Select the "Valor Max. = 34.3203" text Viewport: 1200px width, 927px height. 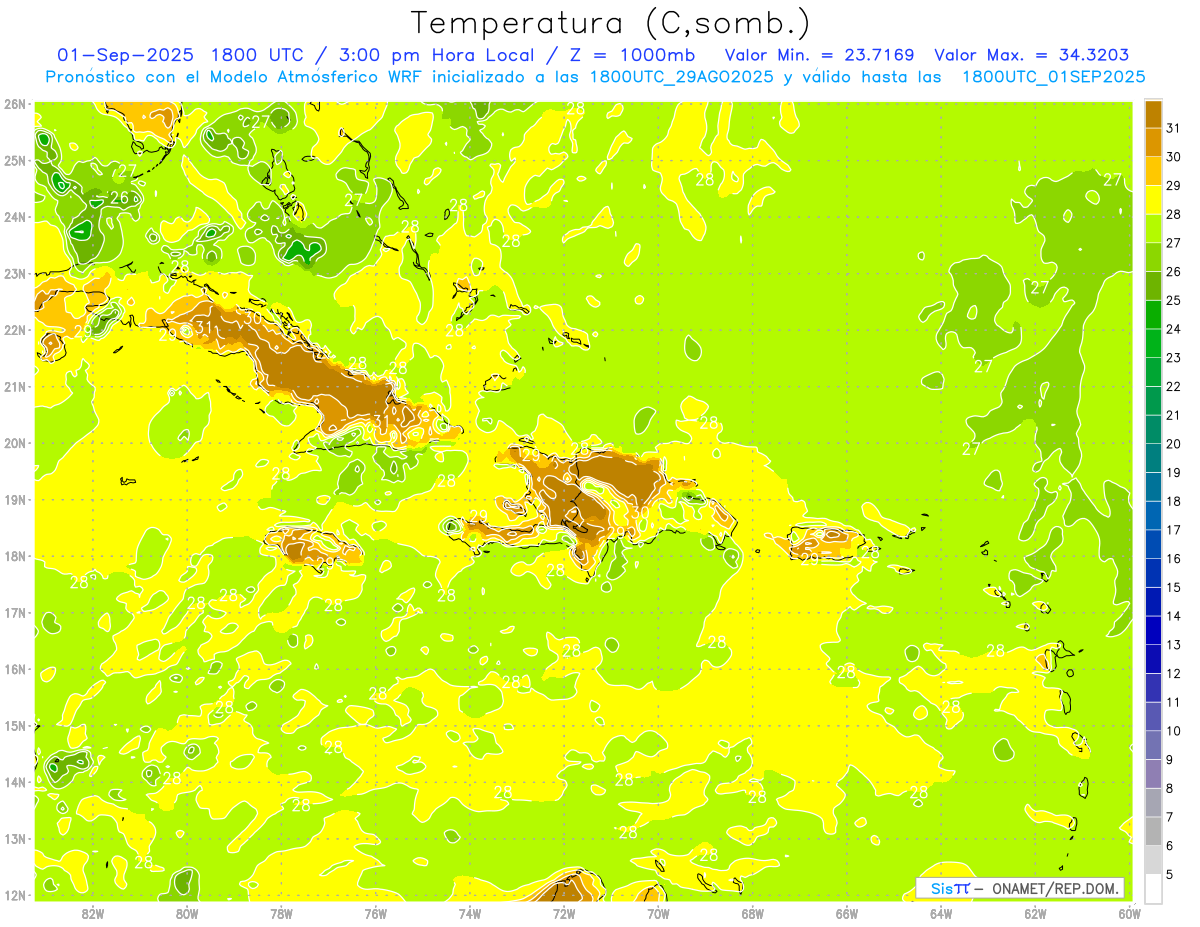click(x=1031, y=55)
